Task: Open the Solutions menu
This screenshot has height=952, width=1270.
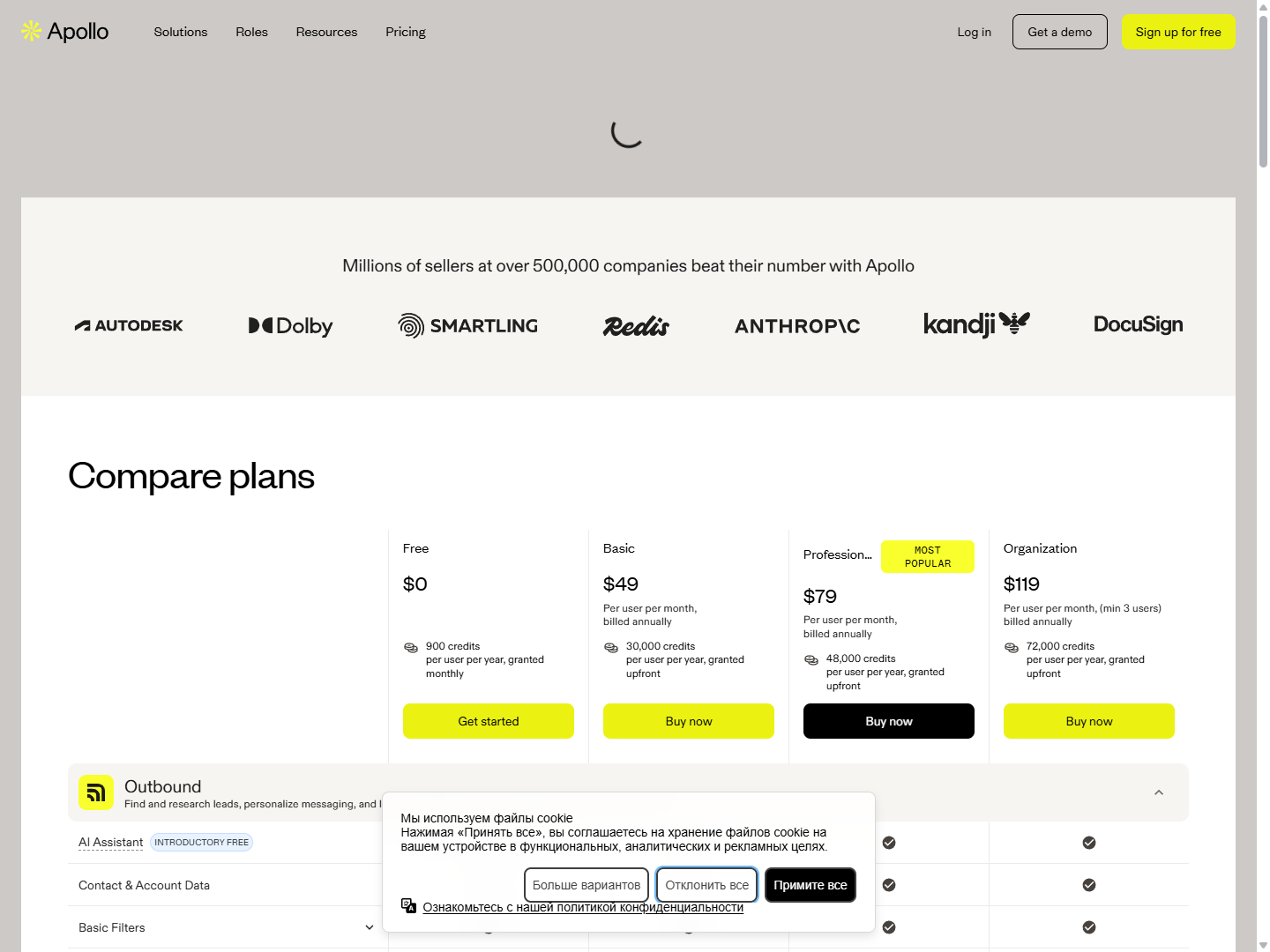Action: click(180, 32)
